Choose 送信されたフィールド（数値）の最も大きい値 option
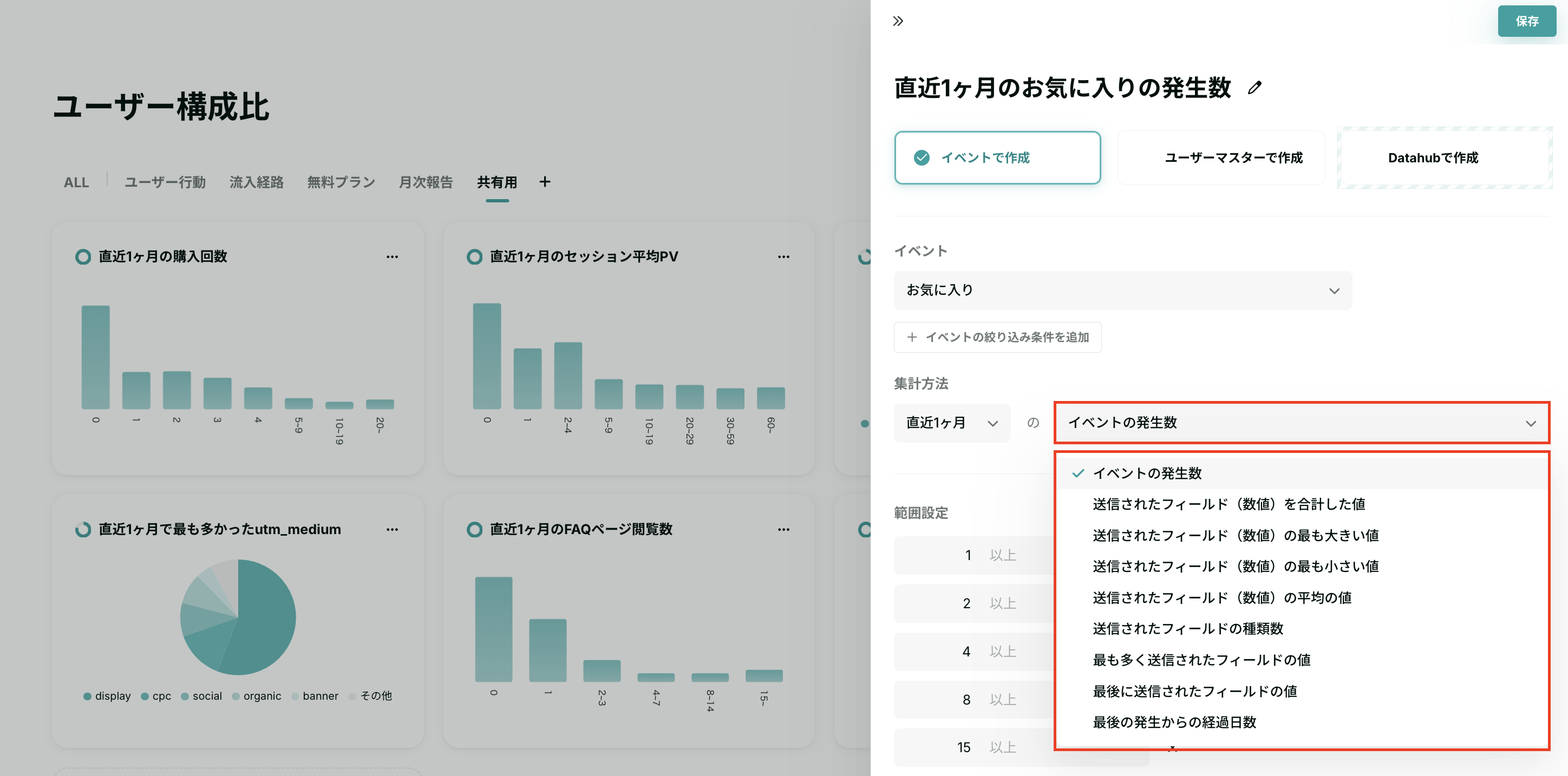Screen dimensions: 1568x776 click(1302, 535)
